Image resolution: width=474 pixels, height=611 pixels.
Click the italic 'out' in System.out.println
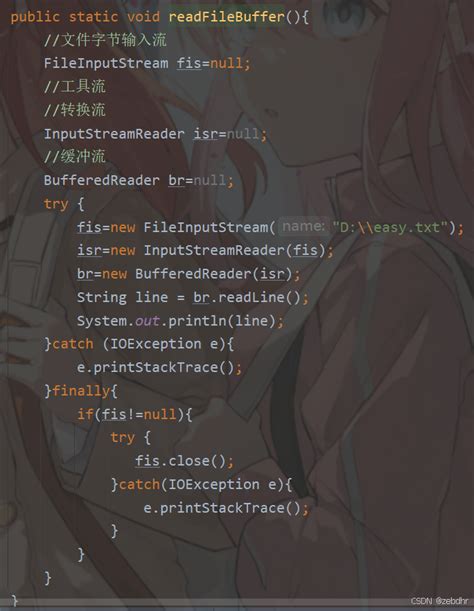point(147,321)
